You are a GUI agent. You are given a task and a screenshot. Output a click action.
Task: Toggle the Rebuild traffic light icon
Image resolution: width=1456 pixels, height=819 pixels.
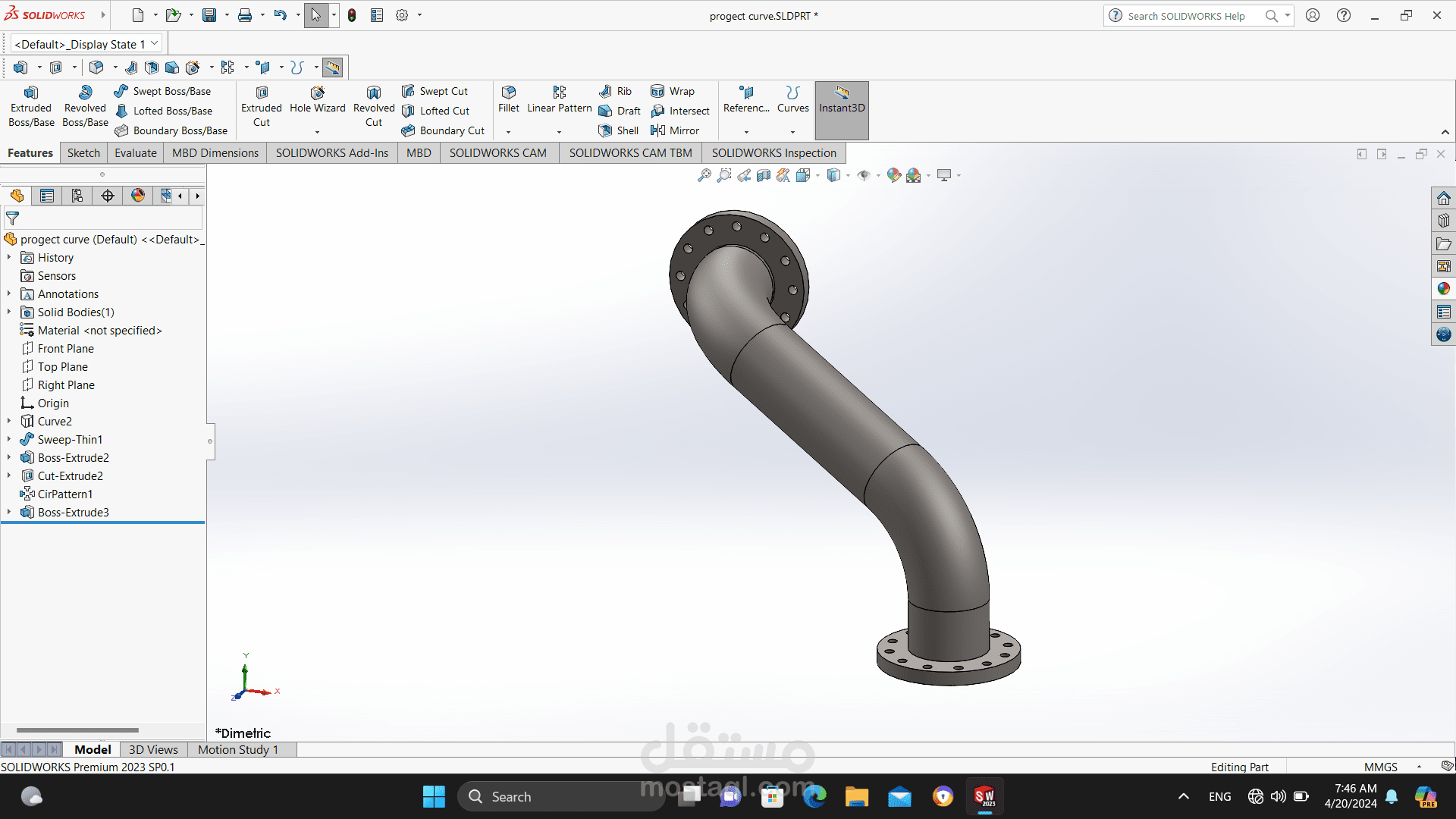352,15
